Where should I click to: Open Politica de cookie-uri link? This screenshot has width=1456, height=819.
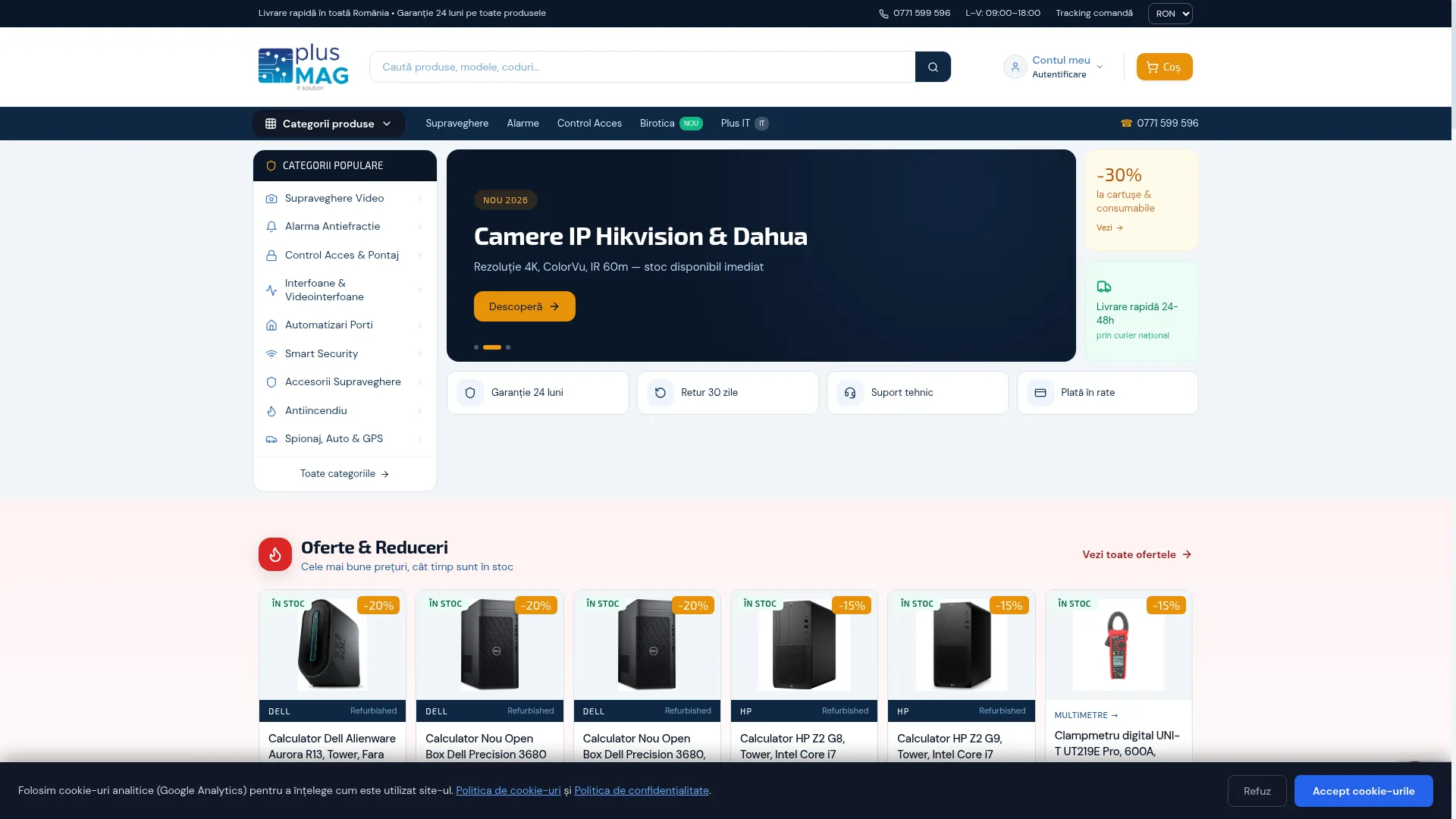pyautogui.click(x=508, y=790)
